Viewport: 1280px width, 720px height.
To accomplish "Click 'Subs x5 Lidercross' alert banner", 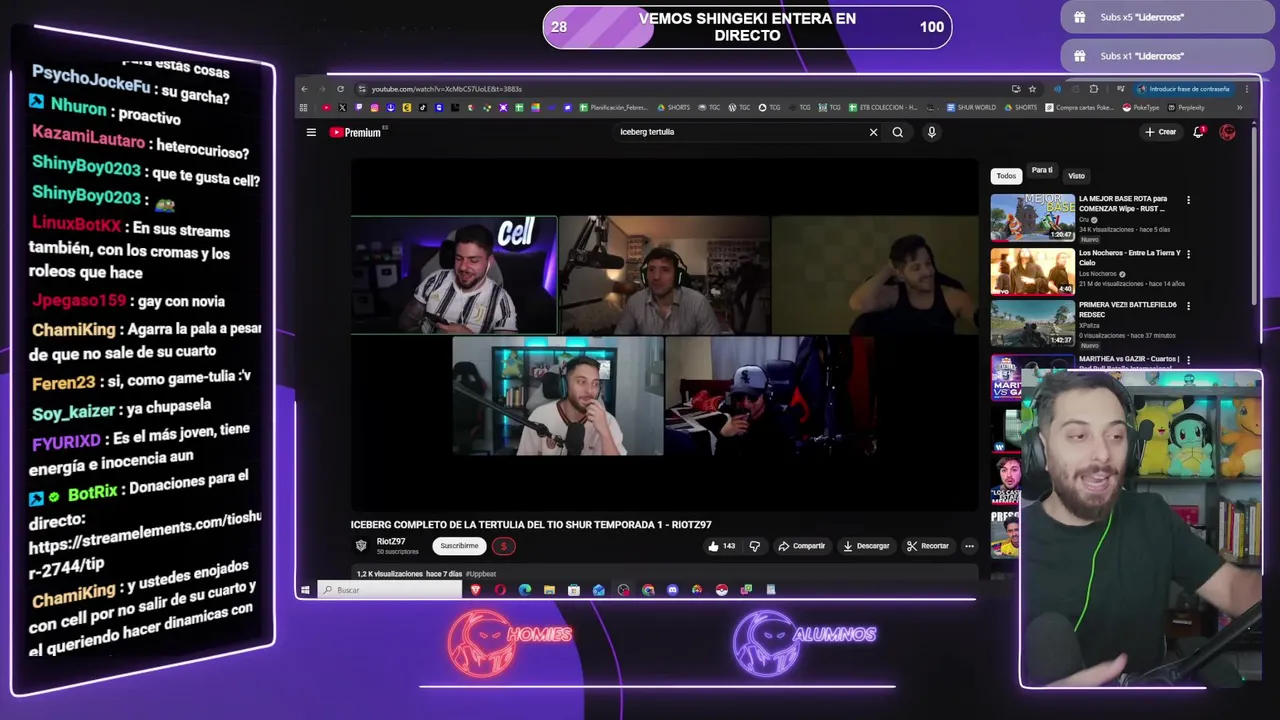I will tap(1166, 17).
